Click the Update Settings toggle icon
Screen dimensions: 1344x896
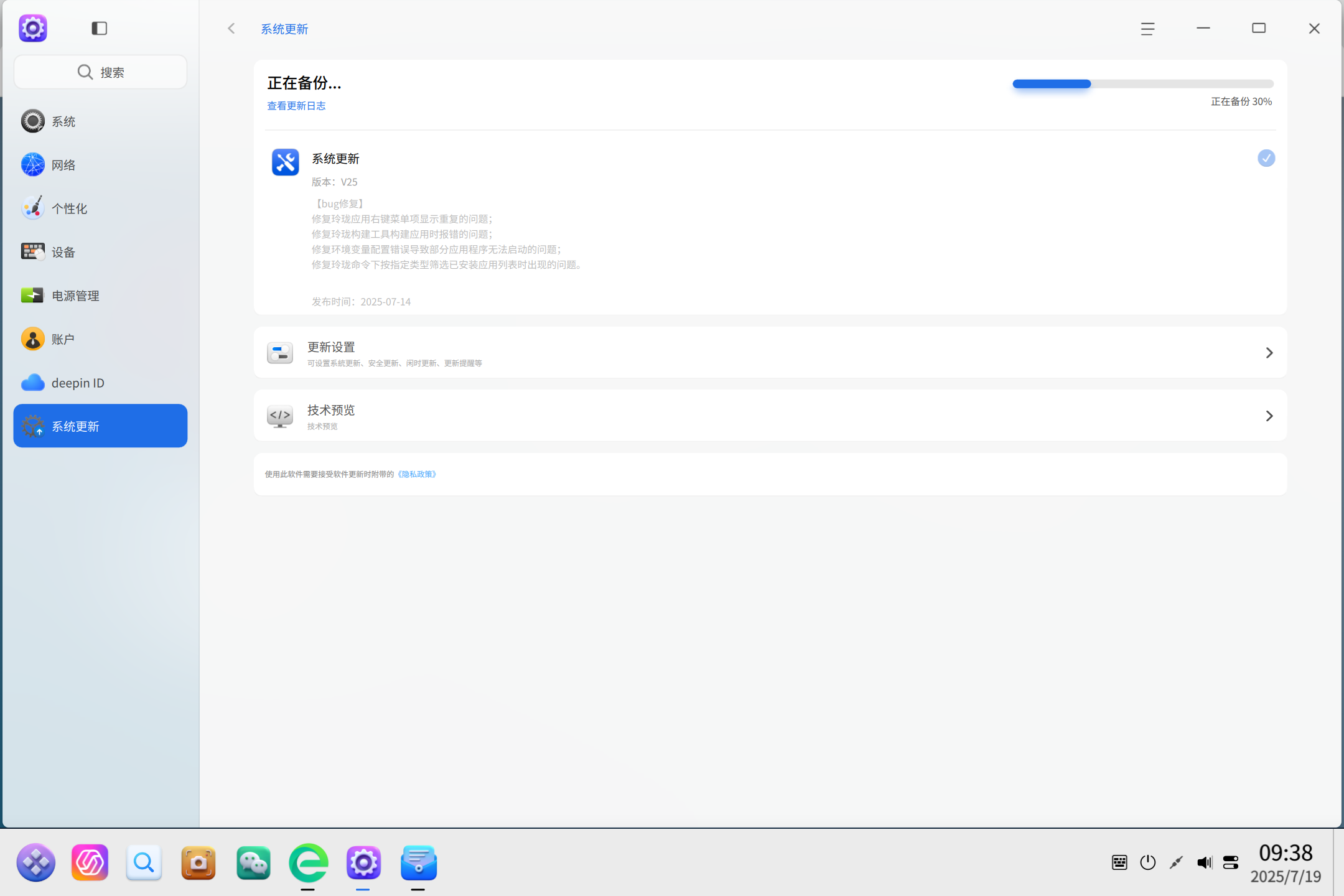[280, 353]
